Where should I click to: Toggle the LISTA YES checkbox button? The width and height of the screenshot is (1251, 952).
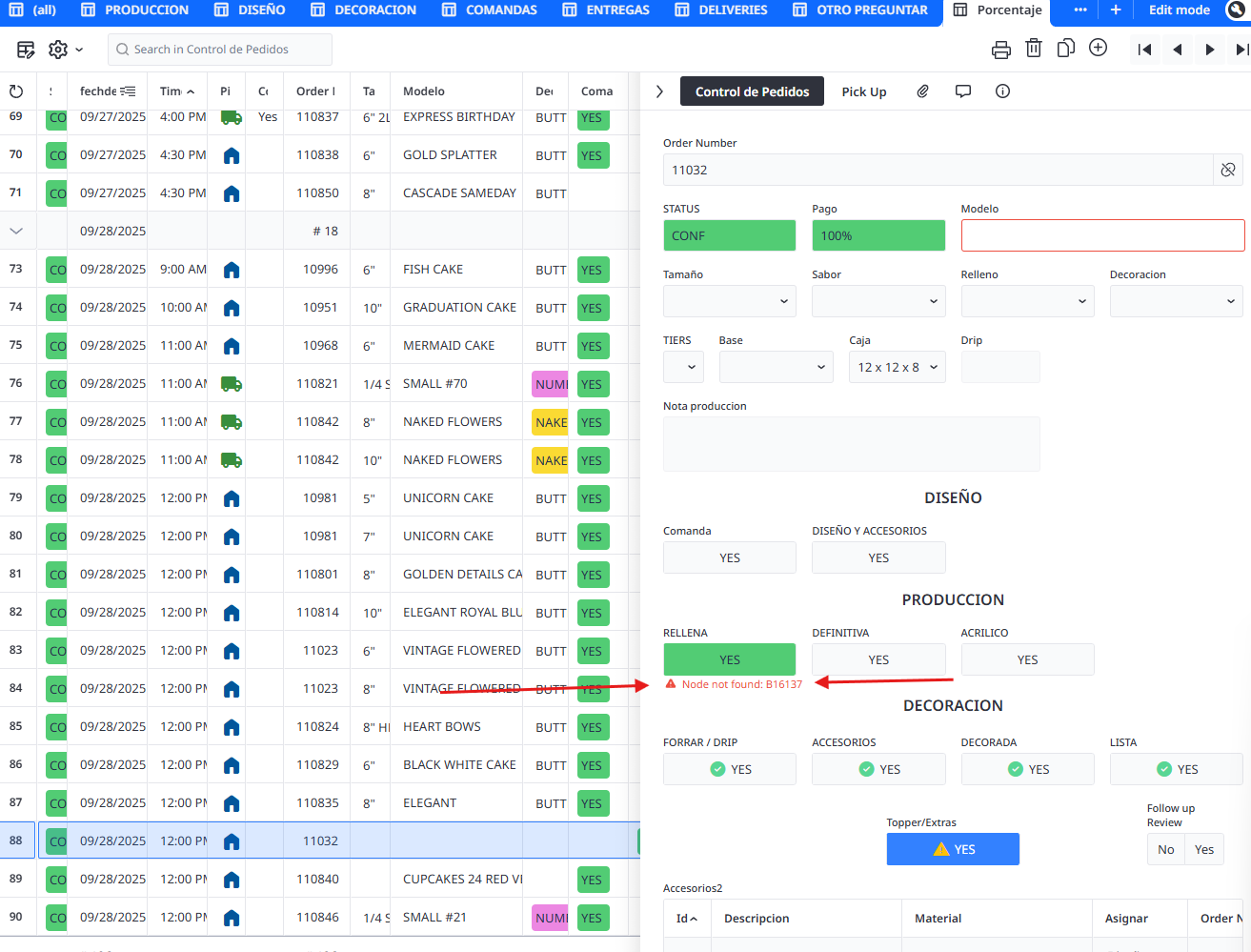click(x=1176, y=769)
